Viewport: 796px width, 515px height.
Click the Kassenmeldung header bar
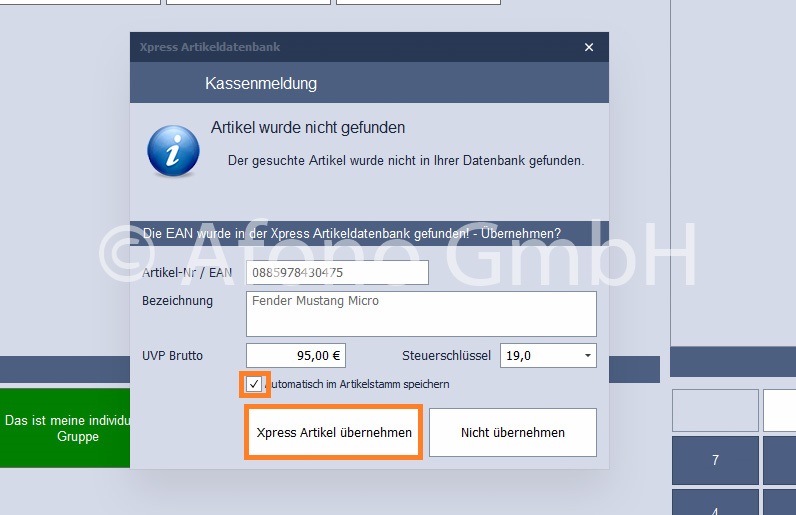click(x=370, y=83)
